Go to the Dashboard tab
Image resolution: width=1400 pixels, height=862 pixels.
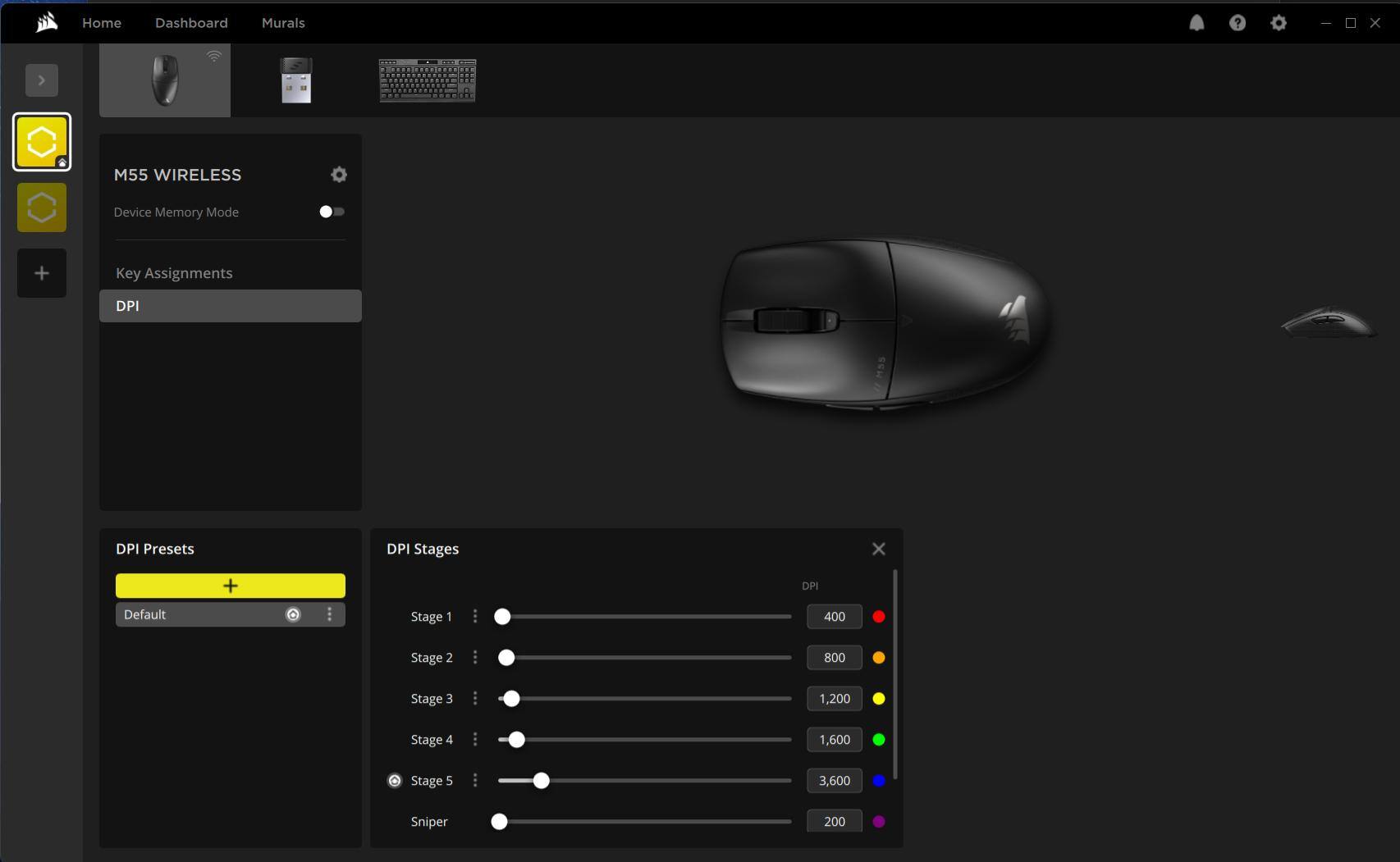click(191, 23)
